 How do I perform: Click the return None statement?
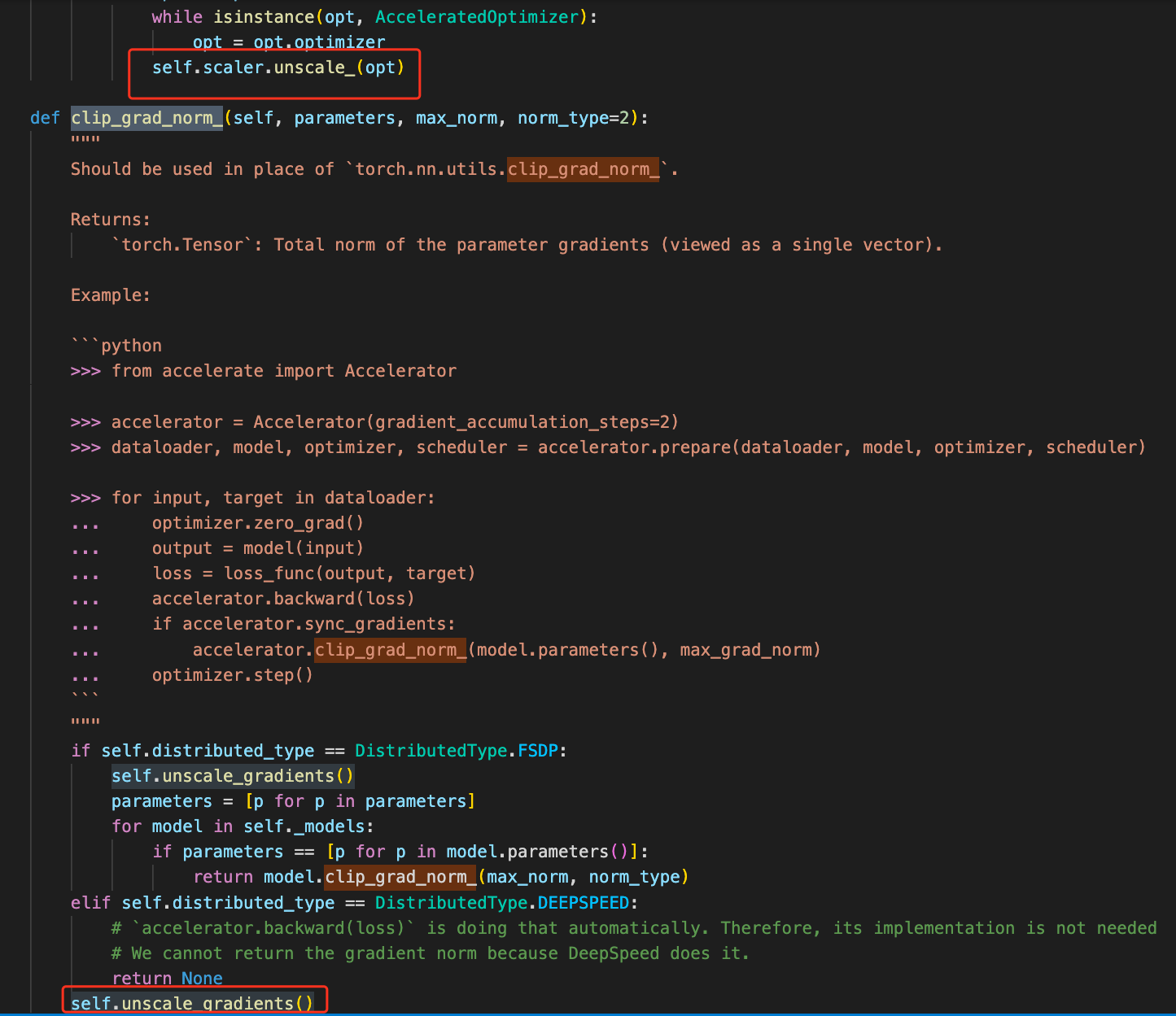pos(168,978)
